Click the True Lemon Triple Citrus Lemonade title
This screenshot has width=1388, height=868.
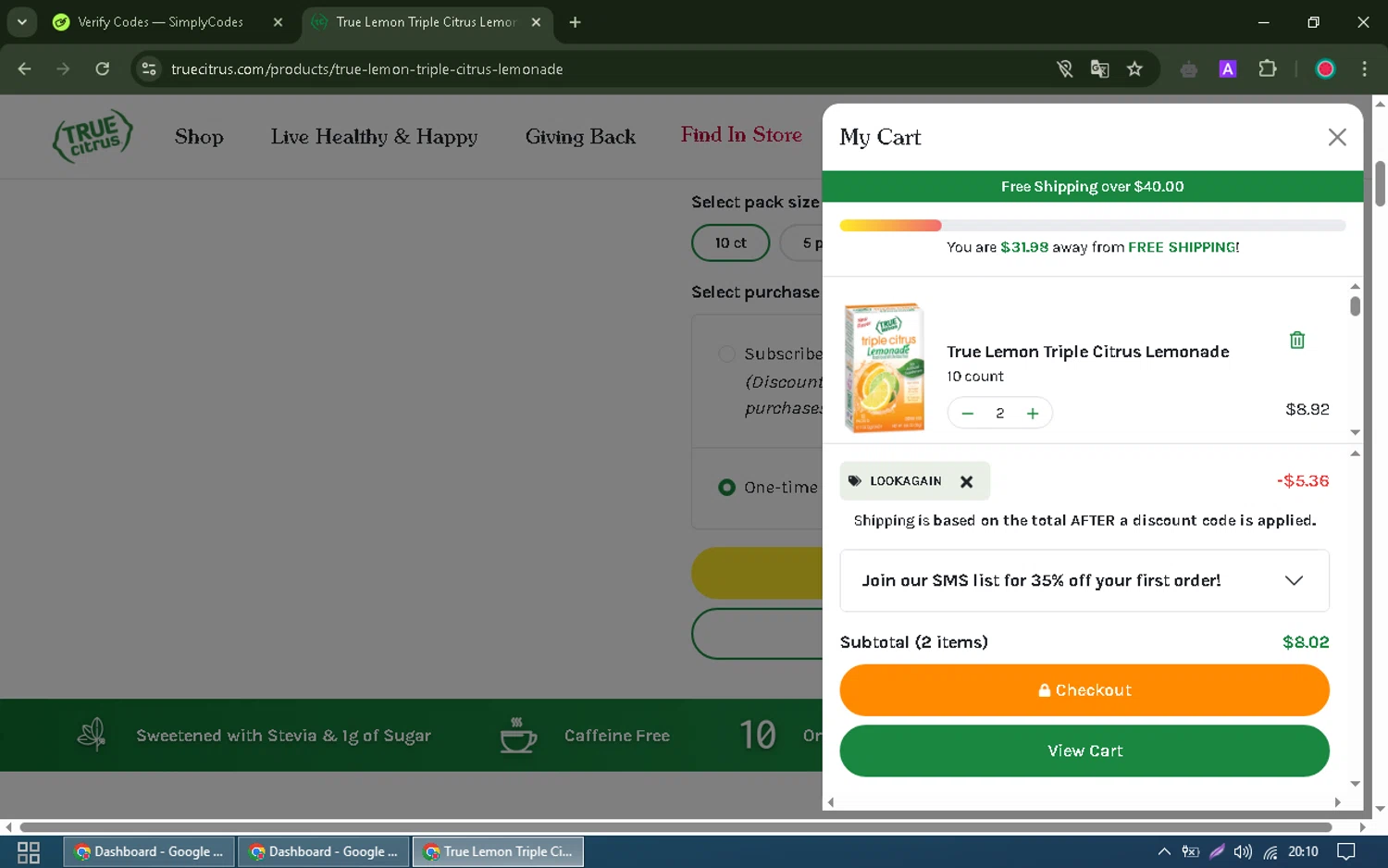(x=1087, y=352)
